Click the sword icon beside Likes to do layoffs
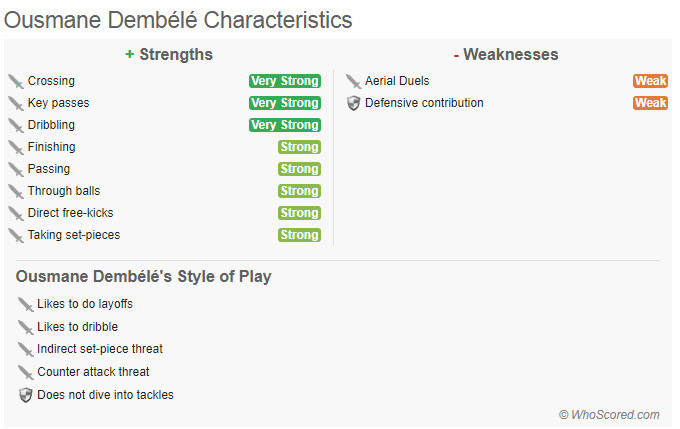 point(25,304)
